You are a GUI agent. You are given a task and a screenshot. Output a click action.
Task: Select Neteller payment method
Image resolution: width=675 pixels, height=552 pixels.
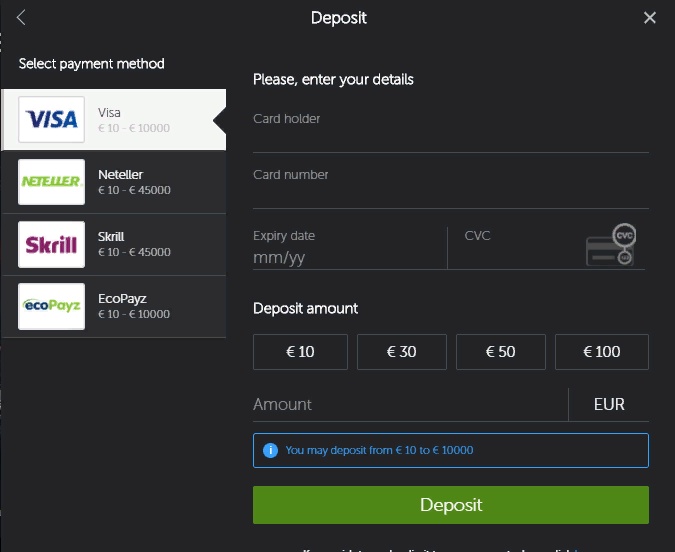click(114, 182)
